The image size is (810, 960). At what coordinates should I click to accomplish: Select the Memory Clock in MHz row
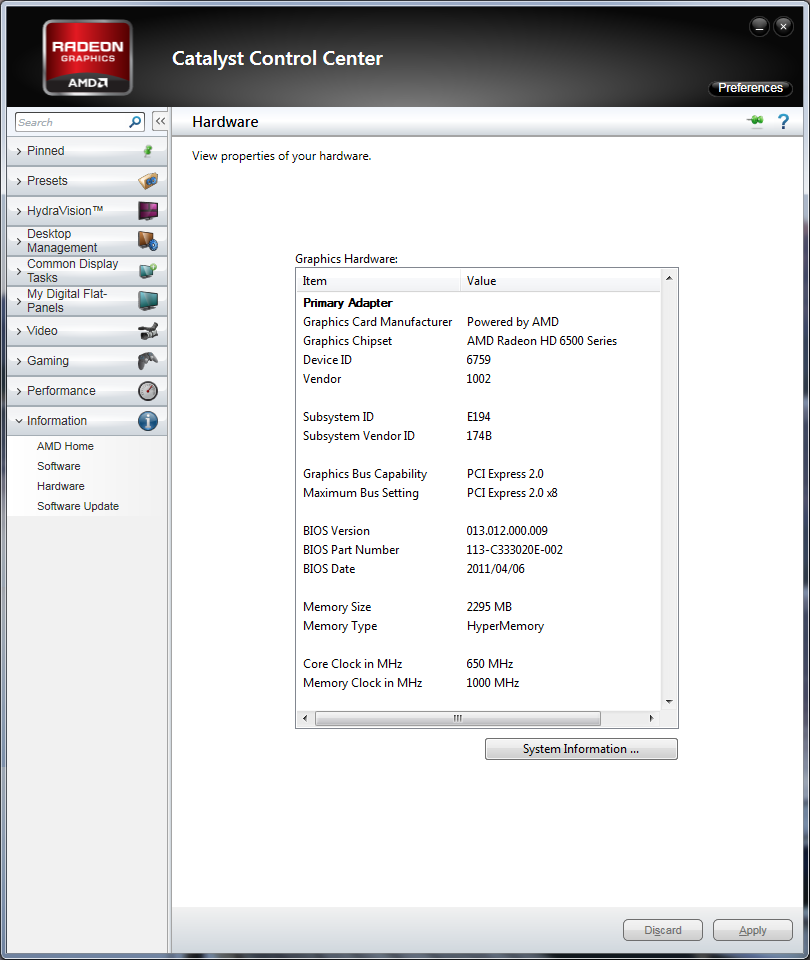click(x=478, y=683)
